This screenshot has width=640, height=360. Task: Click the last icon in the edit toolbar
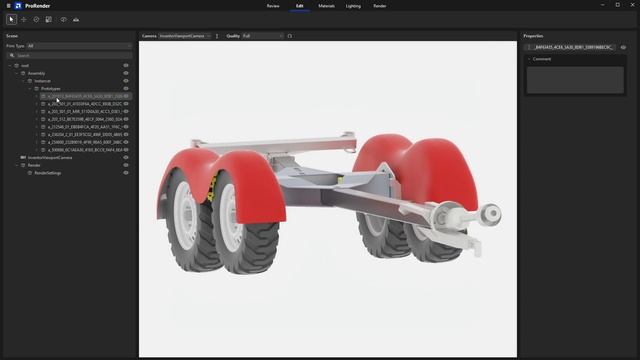76,20
